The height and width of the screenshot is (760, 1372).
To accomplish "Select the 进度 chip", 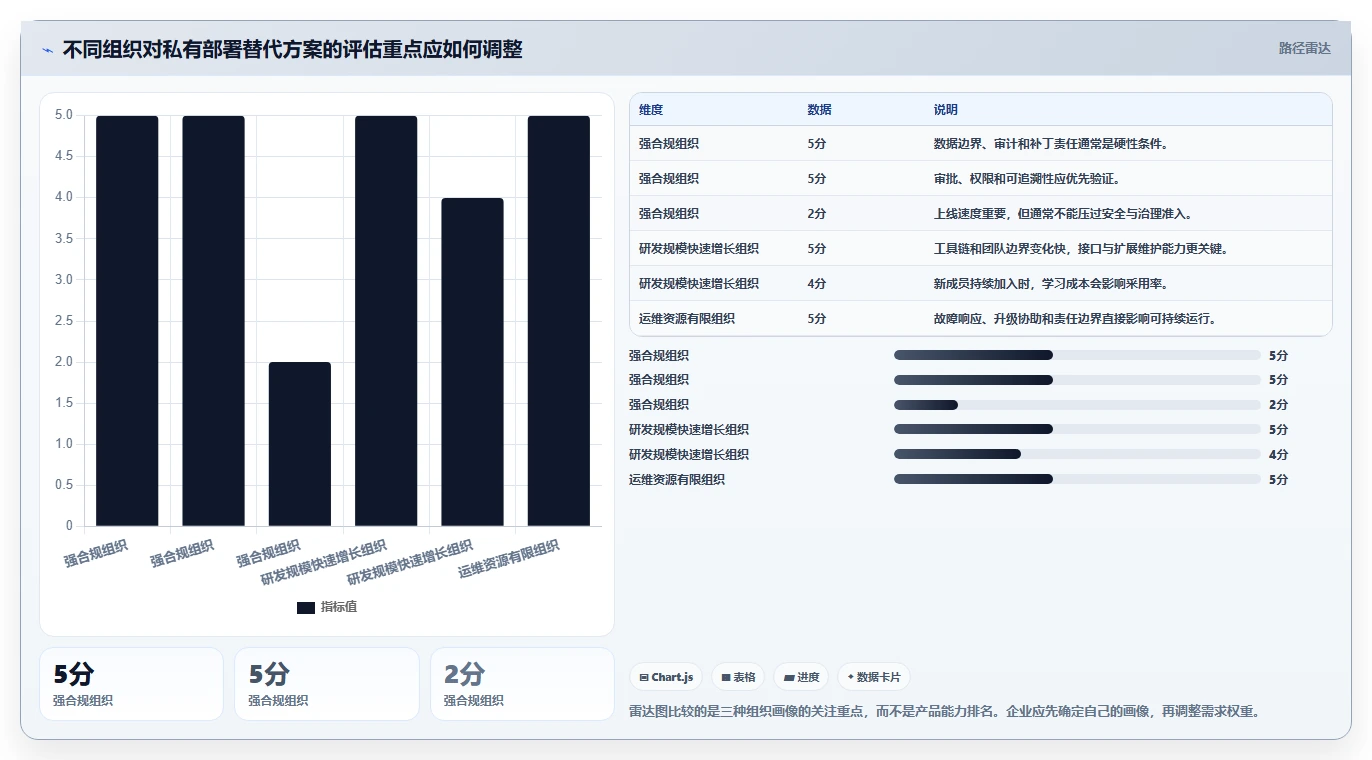I will click(x=801, y=677).
